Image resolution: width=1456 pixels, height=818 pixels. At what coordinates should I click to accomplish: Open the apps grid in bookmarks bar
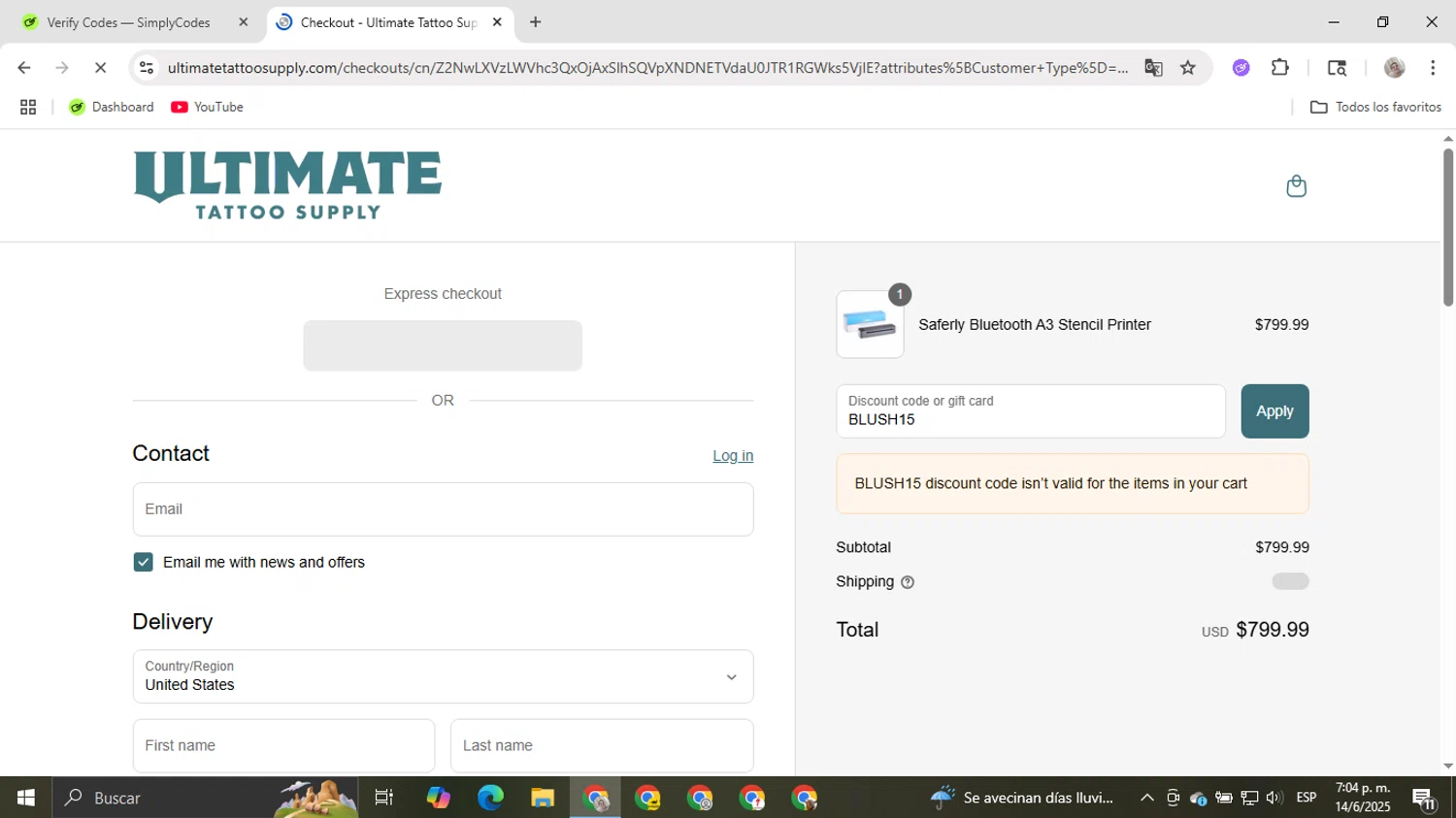28,108
